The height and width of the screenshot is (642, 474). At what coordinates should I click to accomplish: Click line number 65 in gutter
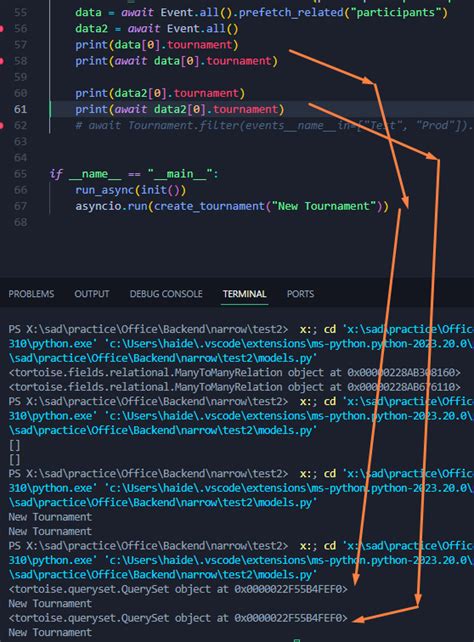[x=20, y=174]
